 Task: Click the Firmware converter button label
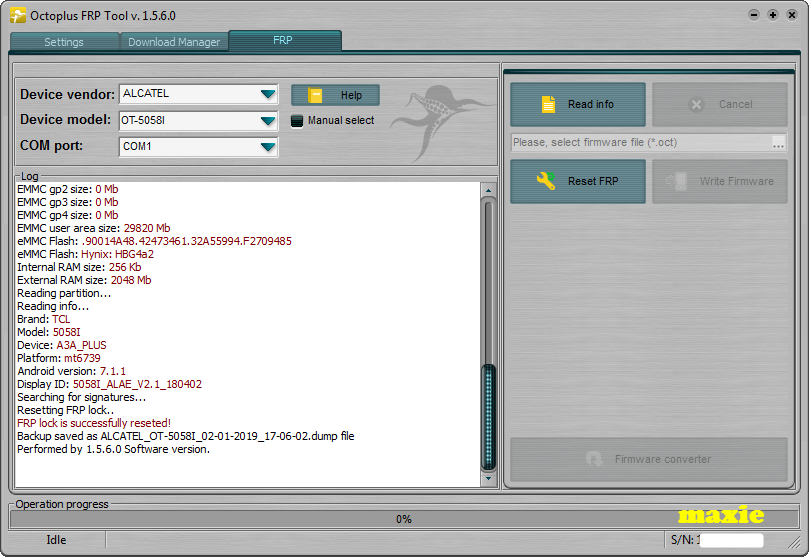(663, 459)
